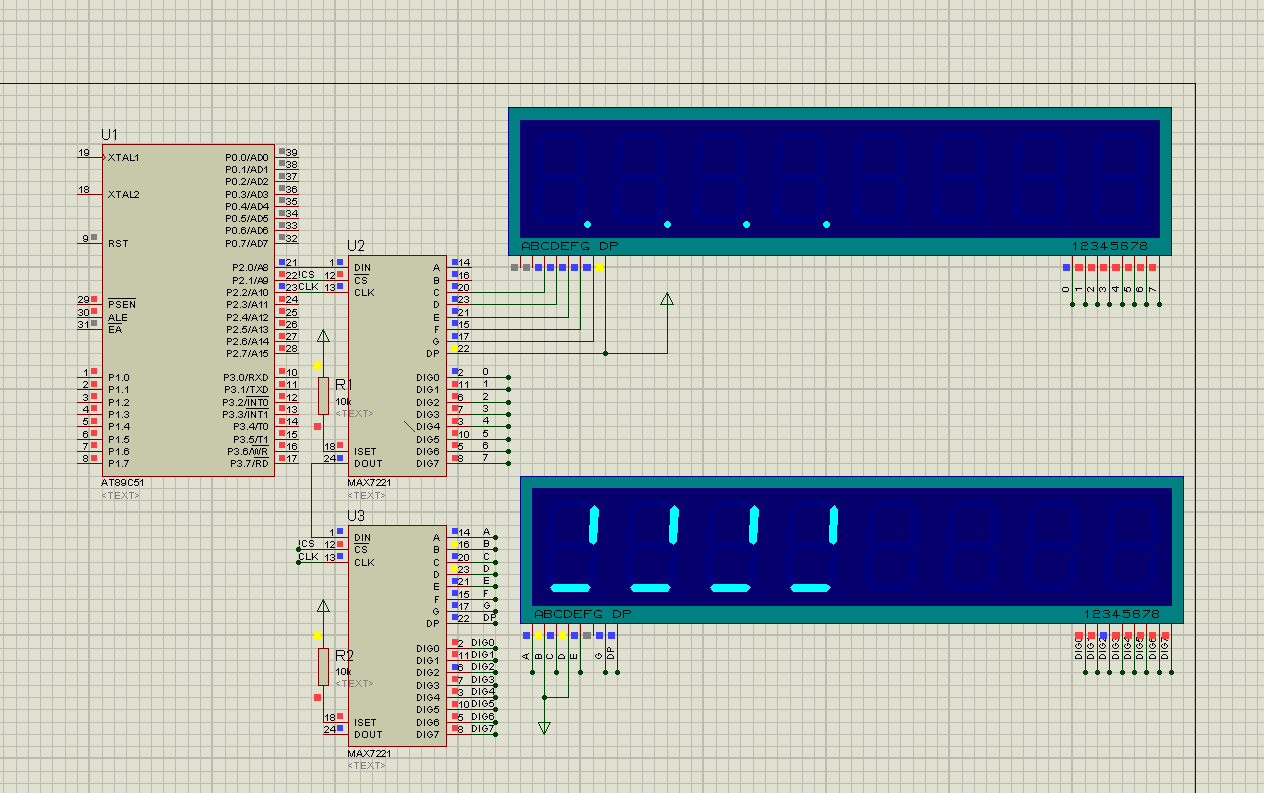Click the U3 reference label
This screenshot has width=1264, height=793.
click(356, 516)
